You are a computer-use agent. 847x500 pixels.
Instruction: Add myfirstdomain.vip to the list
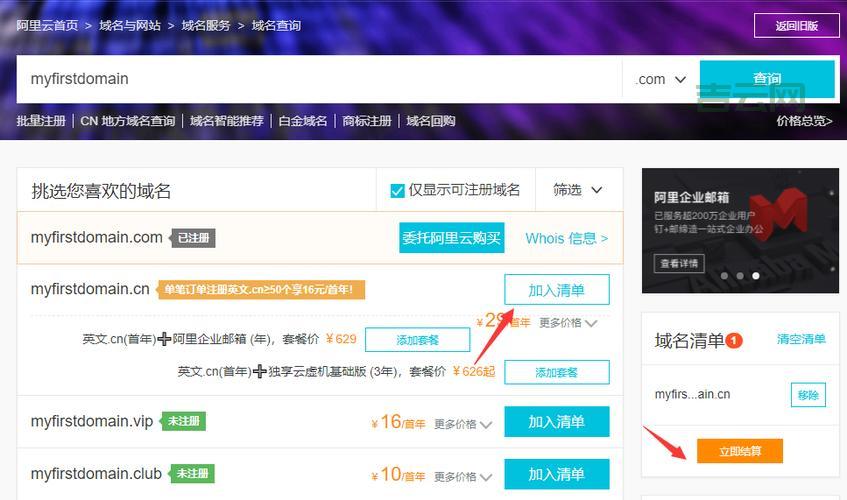click(556, 422)
